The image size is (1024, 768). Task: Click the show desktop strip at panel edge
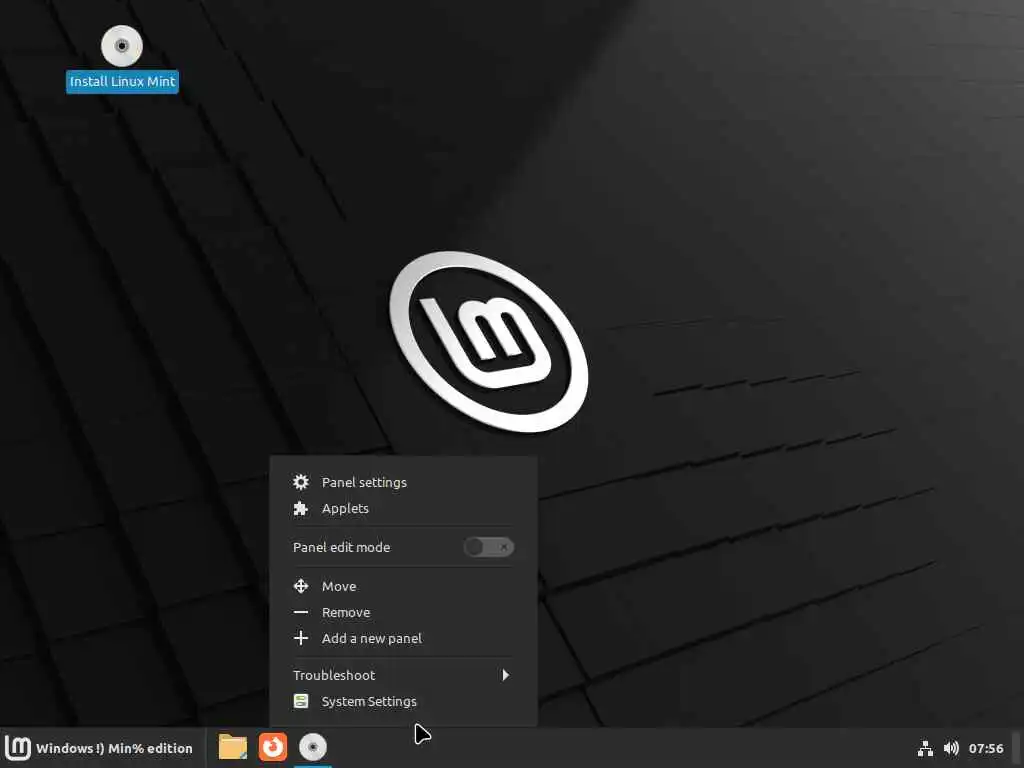pyautogui.click(x=1016, y=748)
